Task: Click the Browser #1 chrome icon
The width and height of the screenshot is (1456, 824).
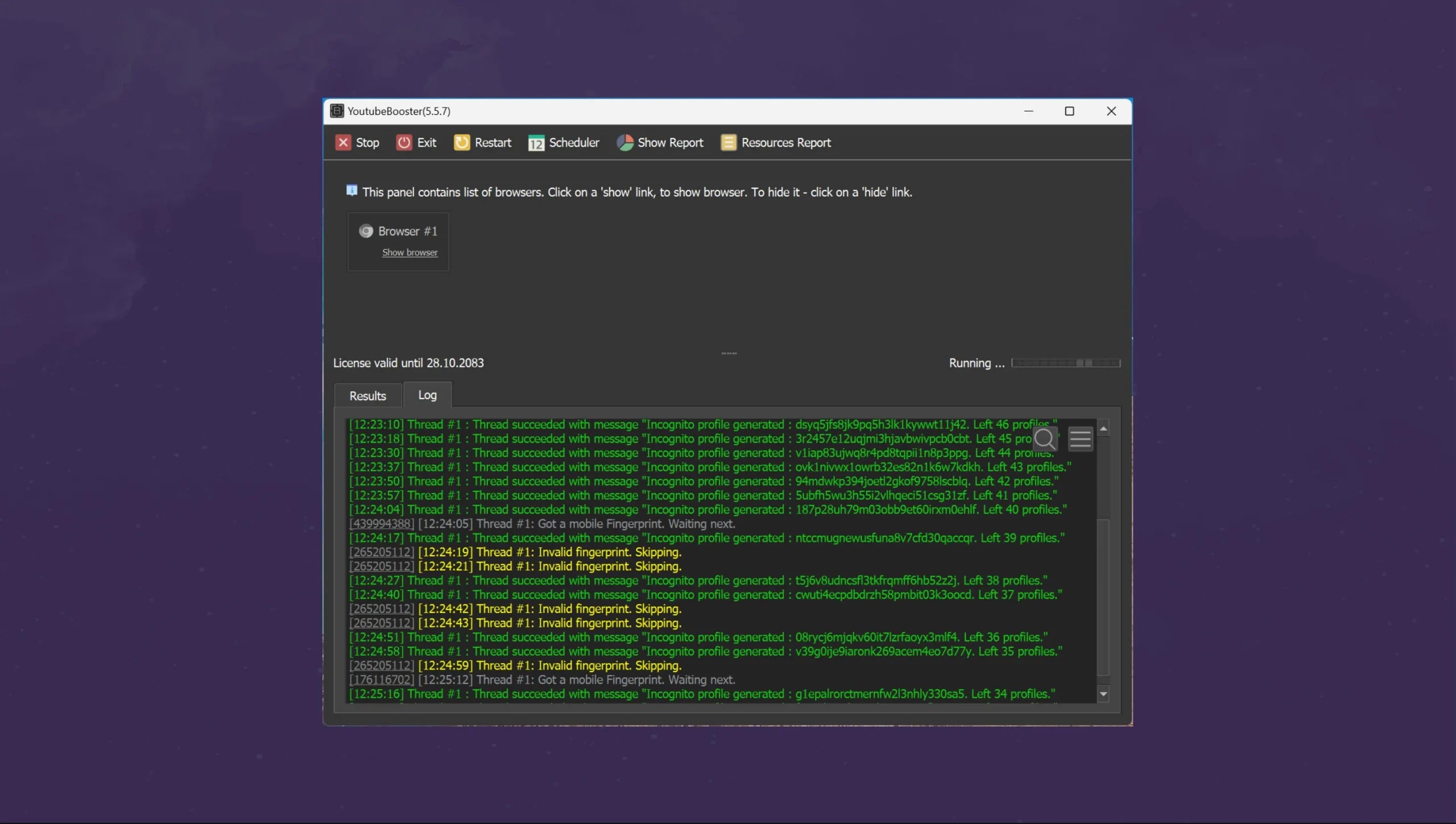Action: (x=366, y=231)
